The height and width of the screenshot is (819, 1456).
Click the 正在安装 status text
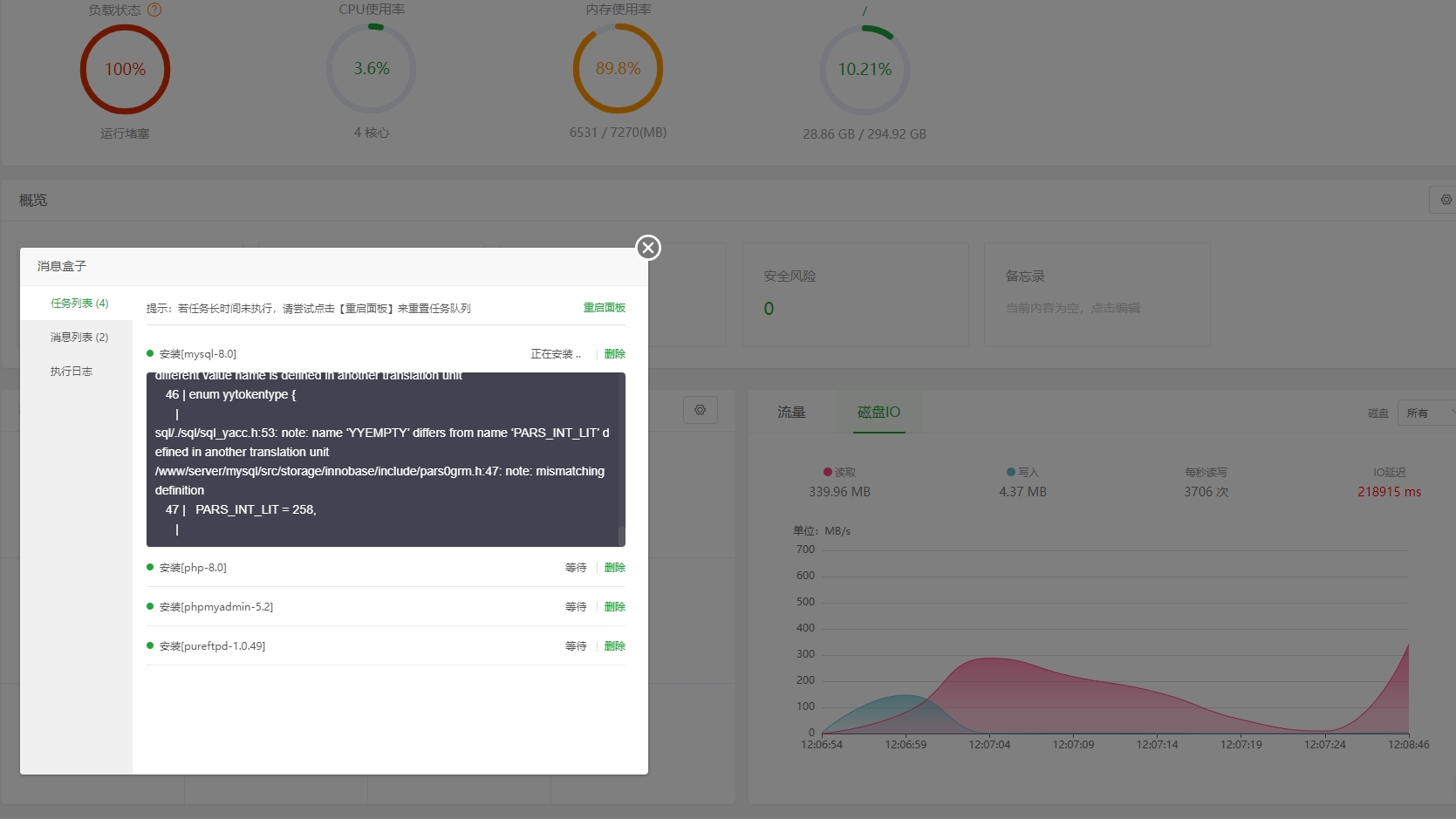[x=556, y=354]
